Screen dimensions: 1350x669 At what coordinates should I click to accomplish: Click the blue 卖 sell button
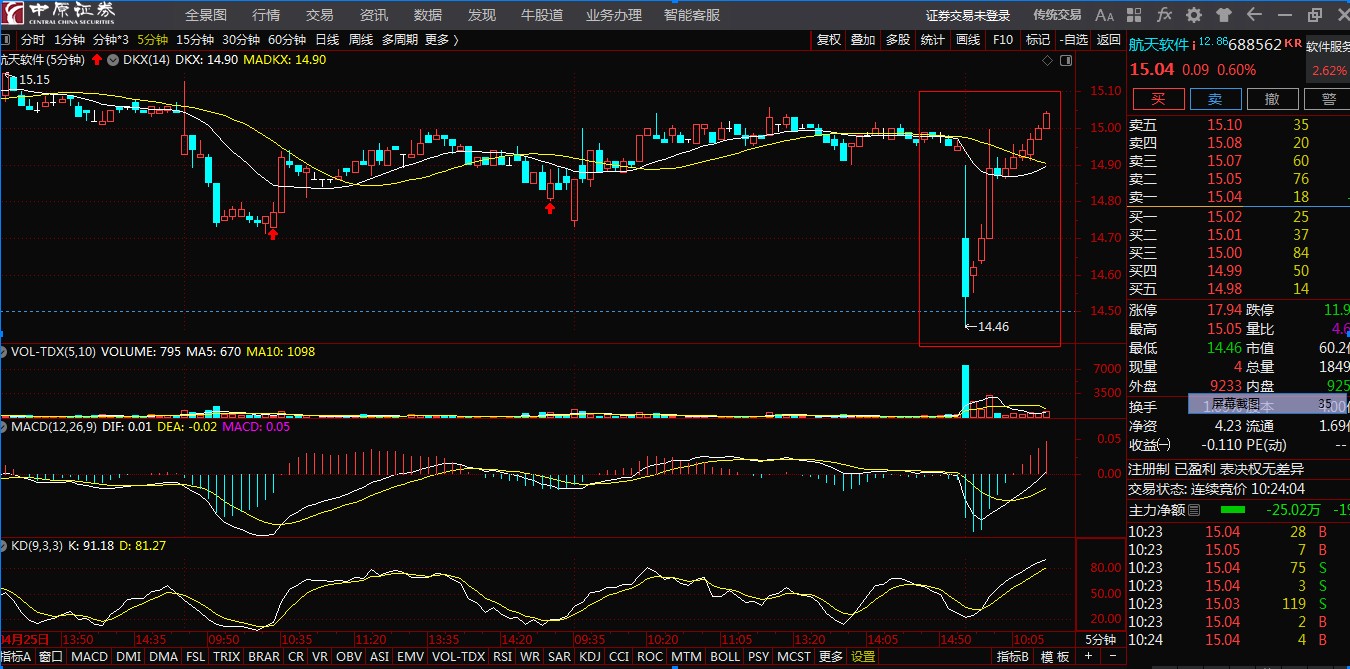point(1215,99)
